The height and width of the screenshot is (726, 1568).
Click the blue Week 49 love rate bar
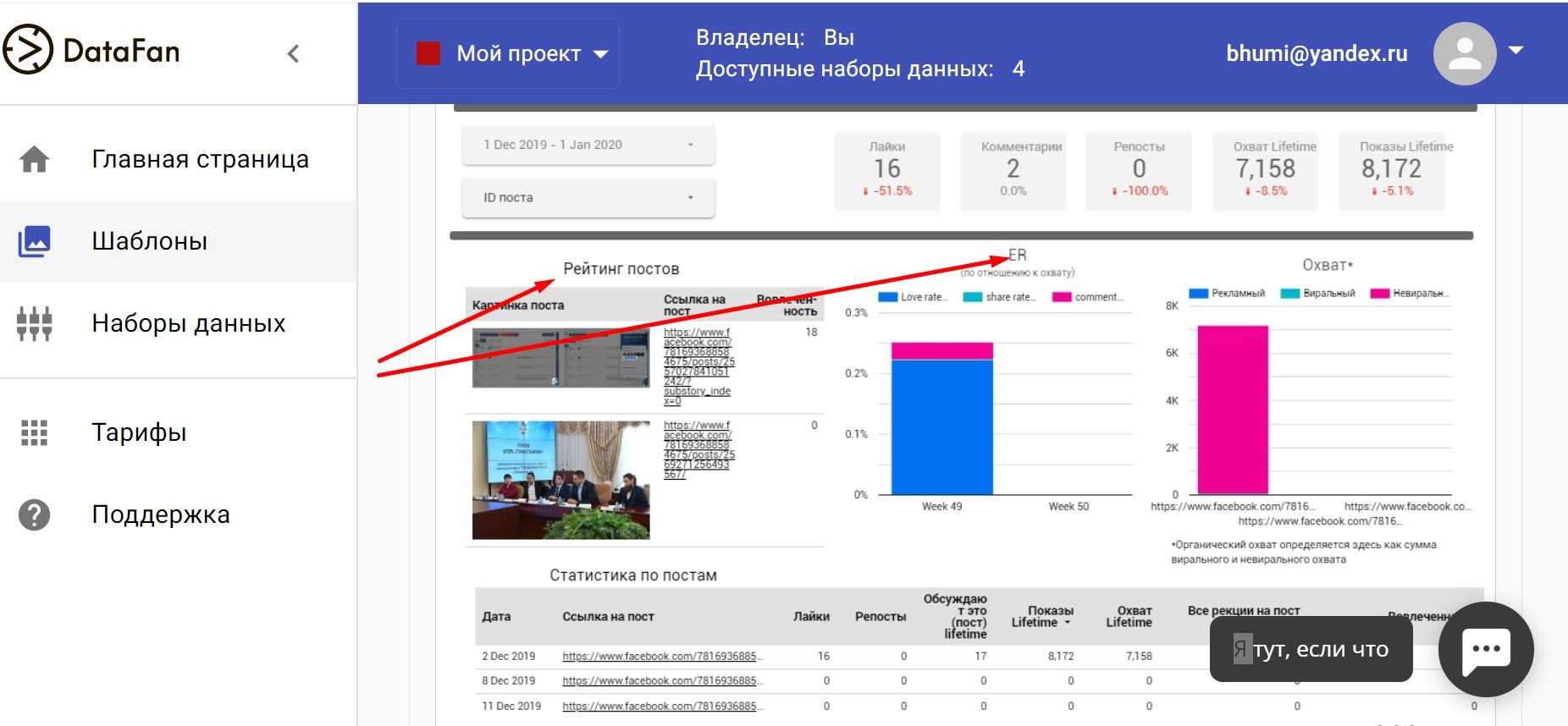(x=942, y=427)
